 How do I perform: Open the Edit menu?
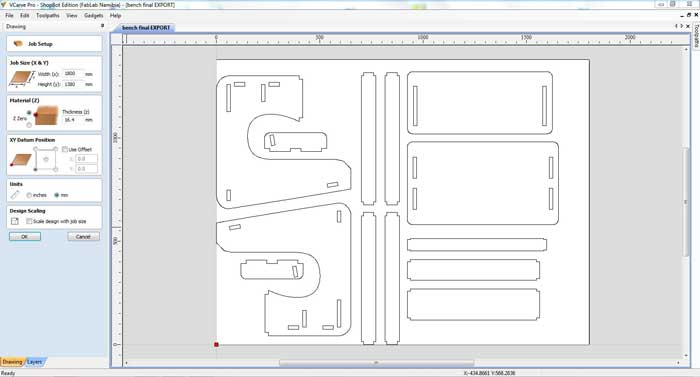tap(25, 15)
